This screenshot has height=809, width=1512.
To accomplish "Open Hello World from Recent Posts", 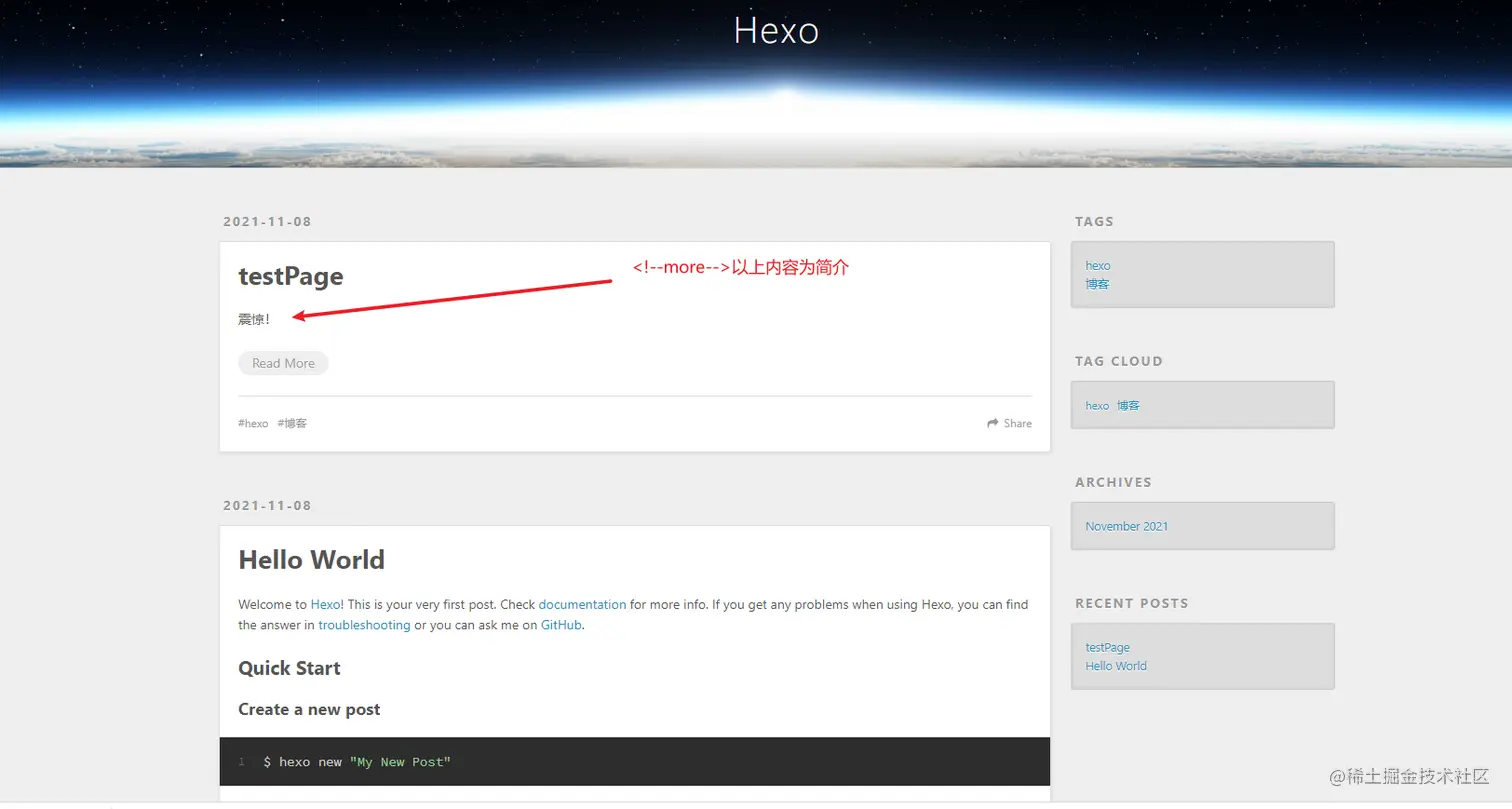I will click(x=1116, y=666).
